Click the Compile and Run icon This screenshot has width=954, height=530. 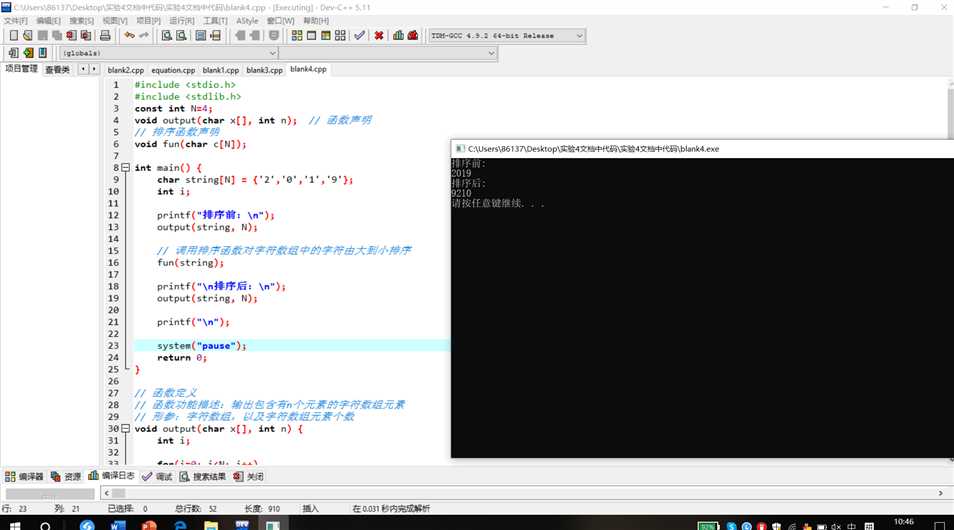326,36
